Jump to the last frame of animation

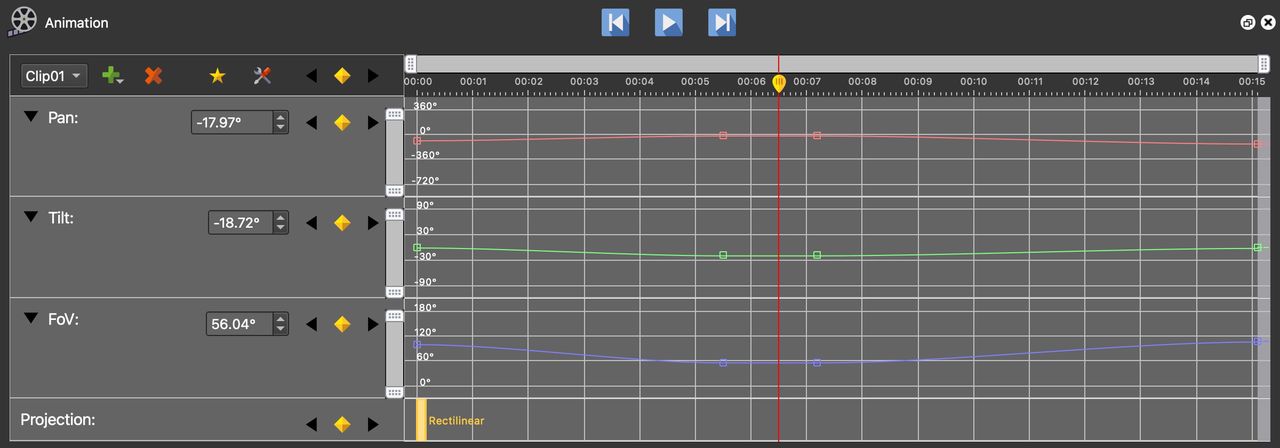click(x=722, y=22)
